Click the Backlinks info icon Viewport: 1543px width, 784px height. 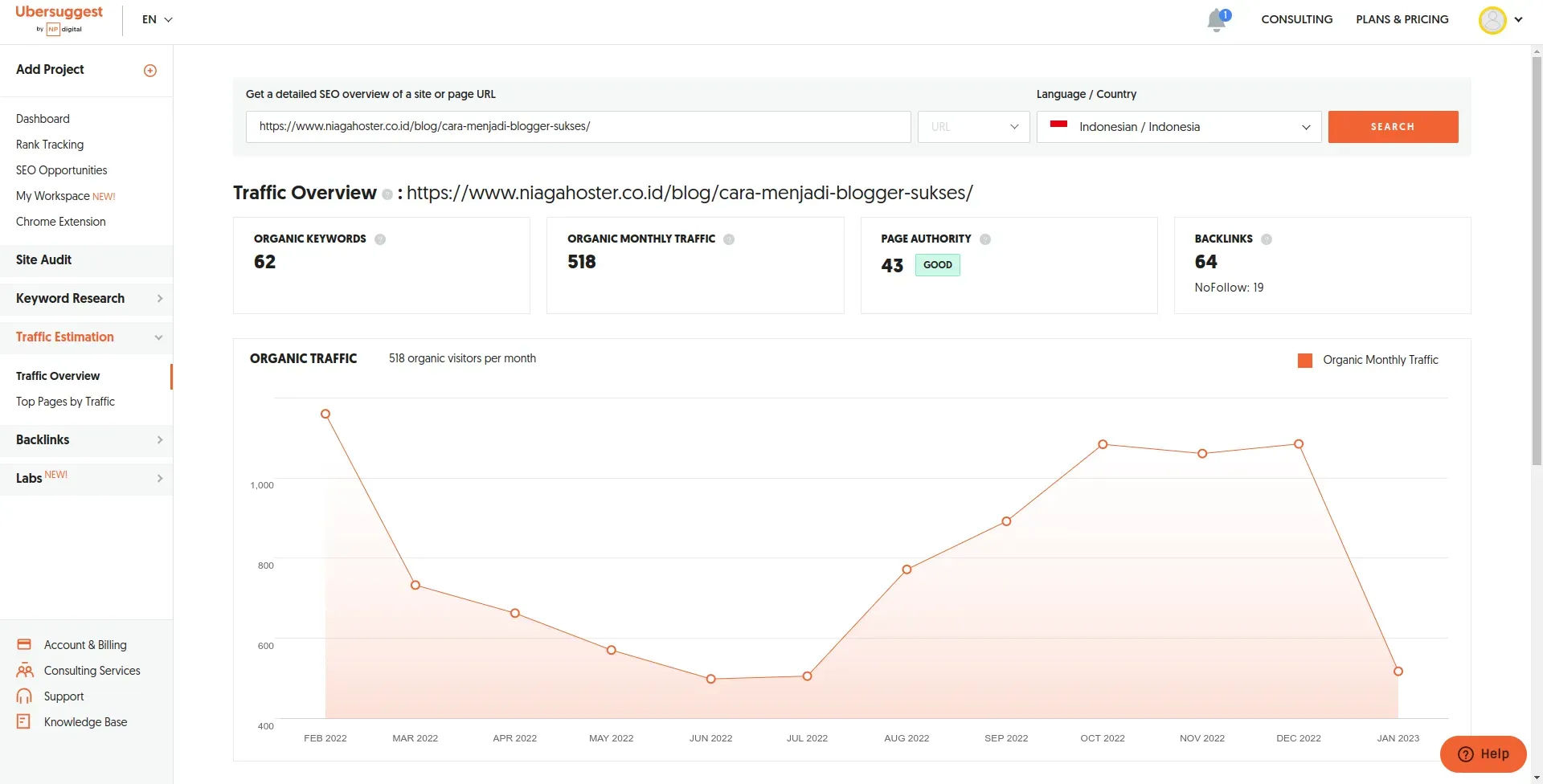pos(1267,239)
